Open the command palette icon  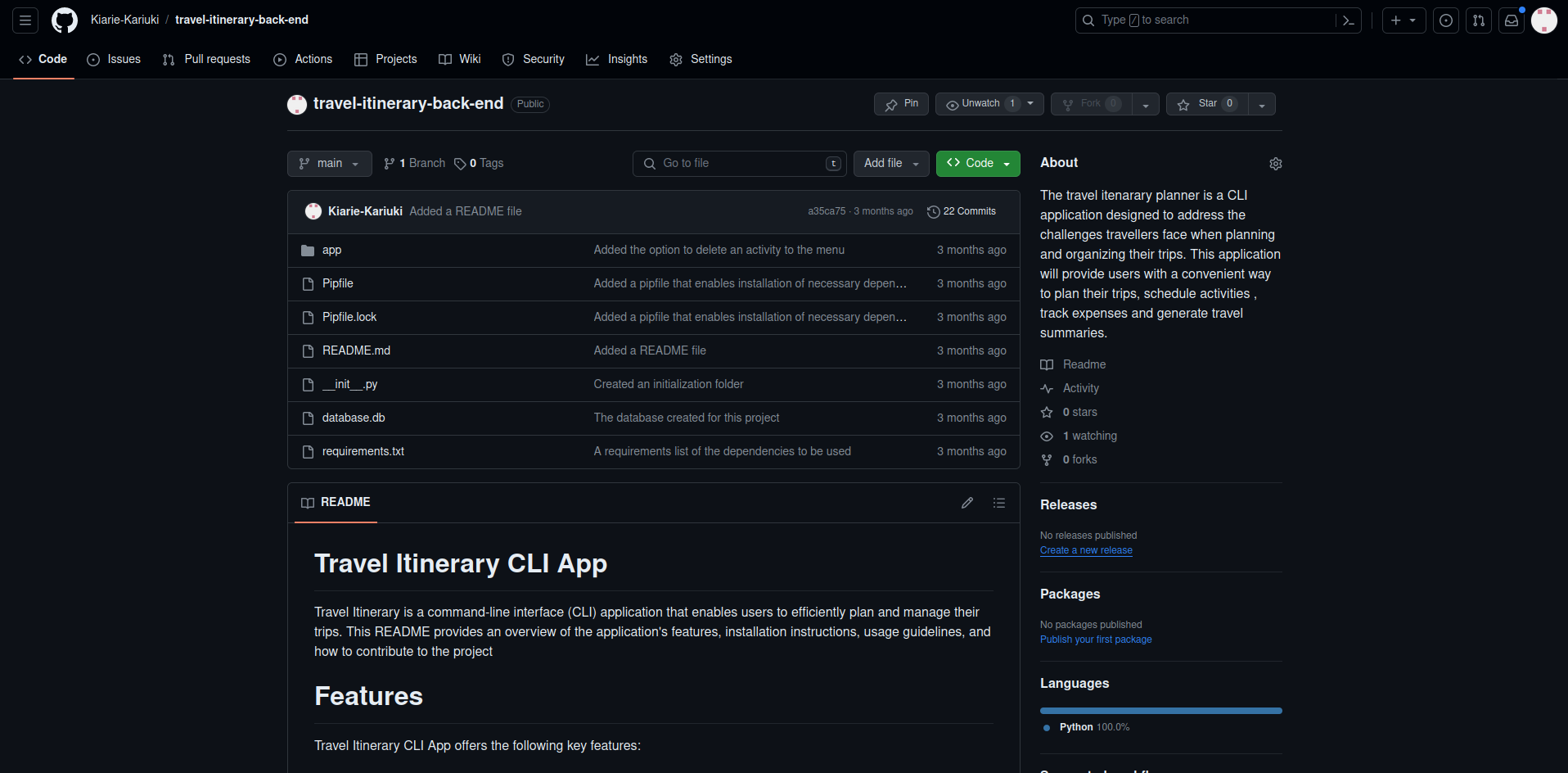pyautogui.click(x=1348, y=20)
